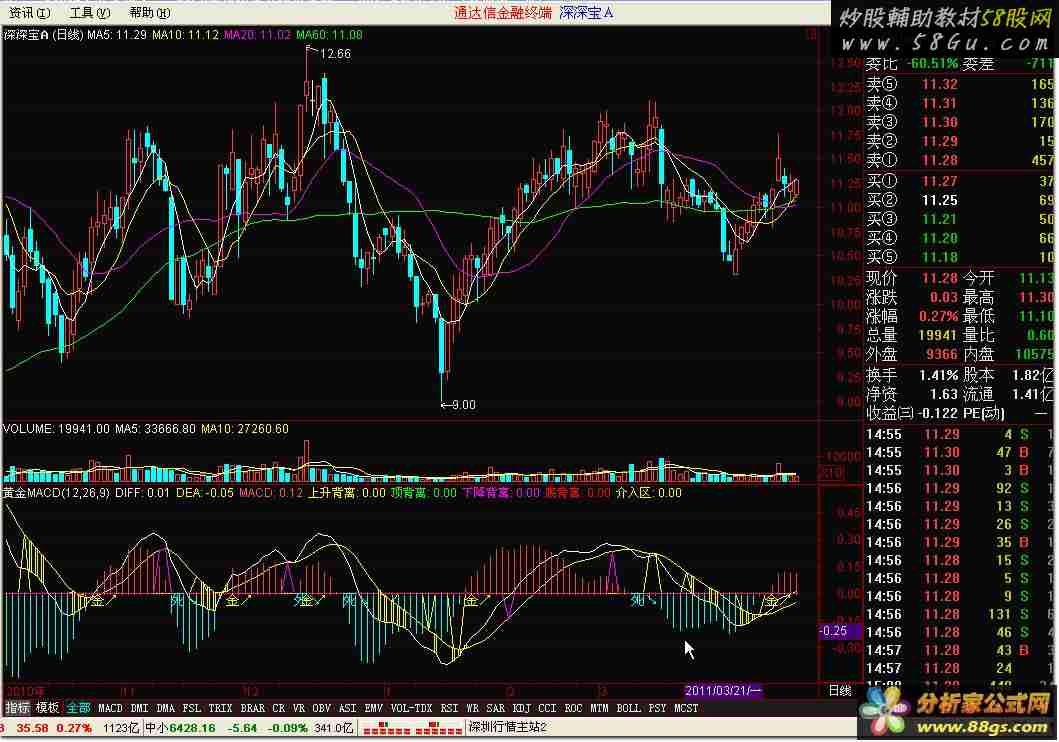The height and width of the screenshot is (742, 1059).
Task: Click the 14:55 trade row with volume 47
Action: 959,452
